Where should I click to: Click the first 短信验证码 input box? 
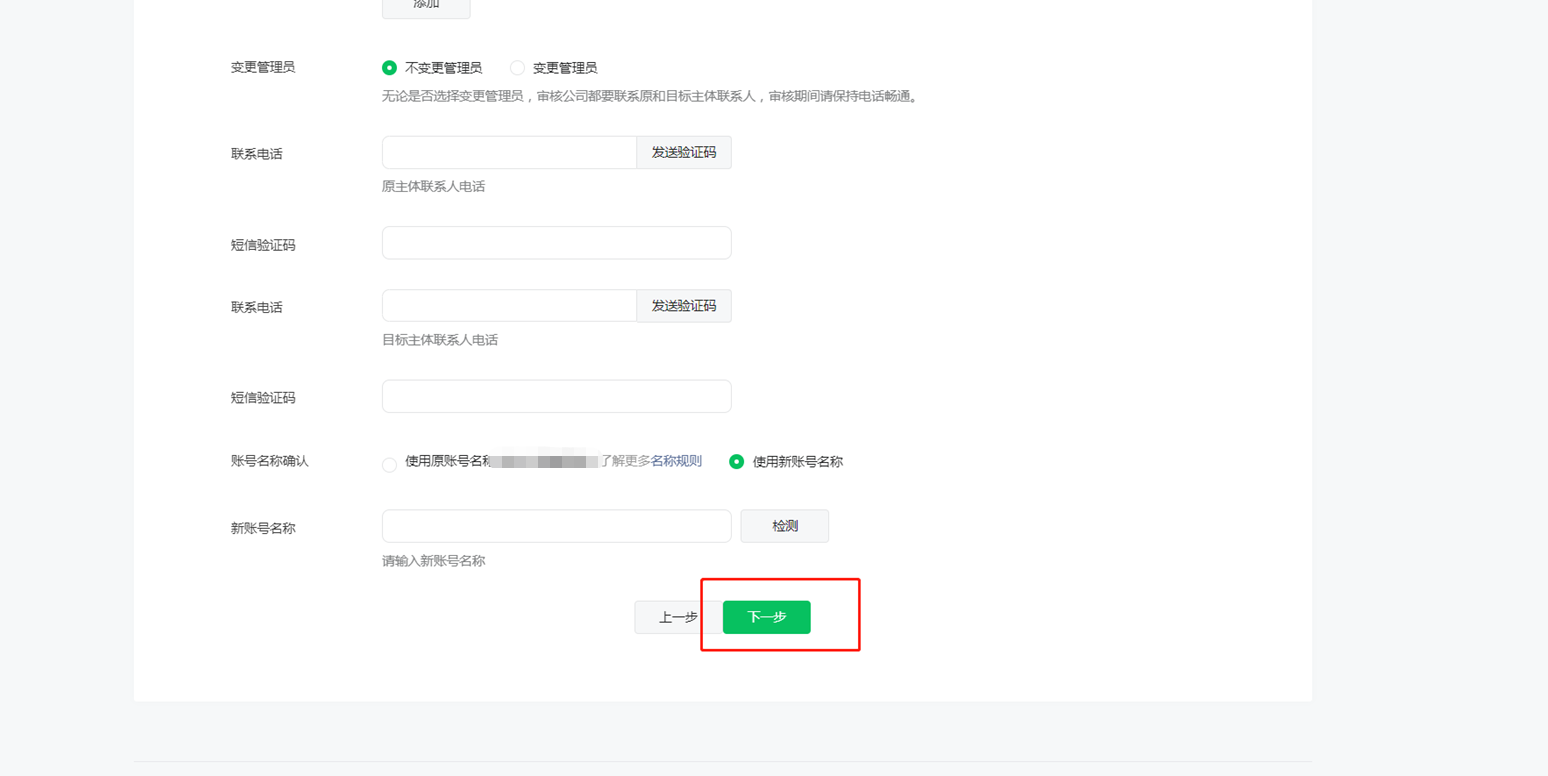pyautogui.click(x=556, y=243)
